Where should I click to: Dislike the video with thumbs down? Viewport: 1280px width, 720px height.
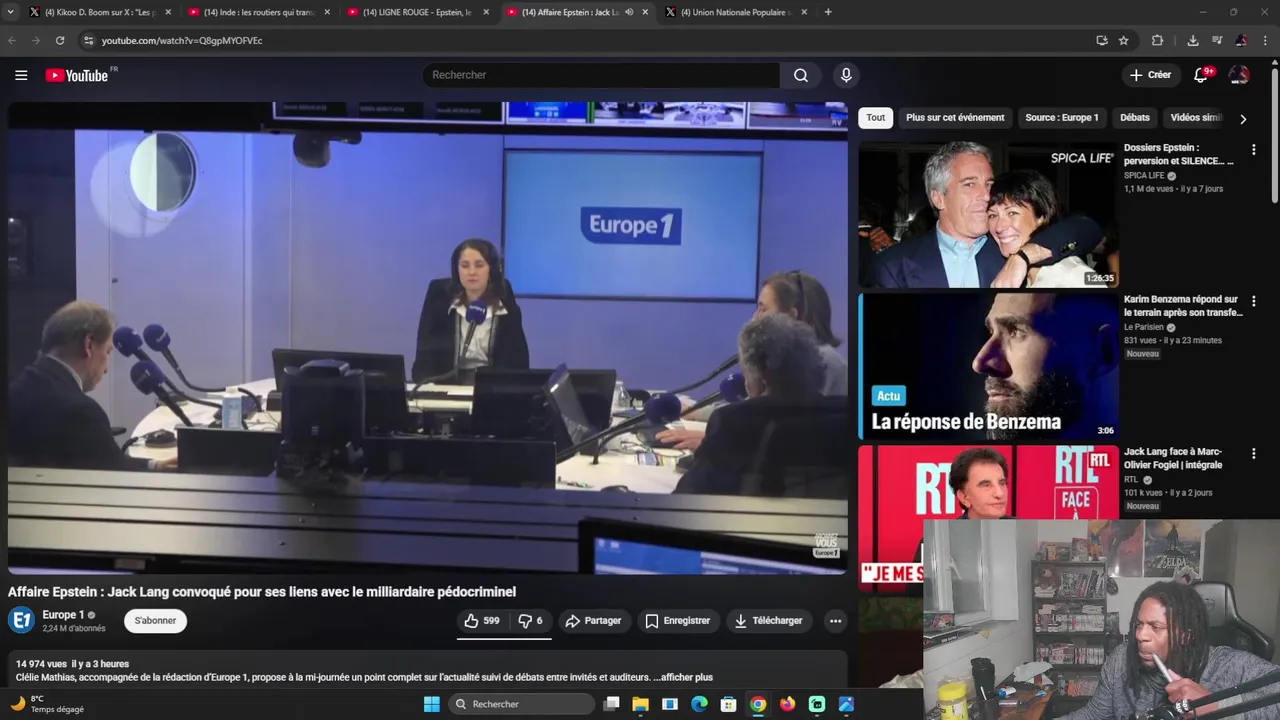point(530,621)
